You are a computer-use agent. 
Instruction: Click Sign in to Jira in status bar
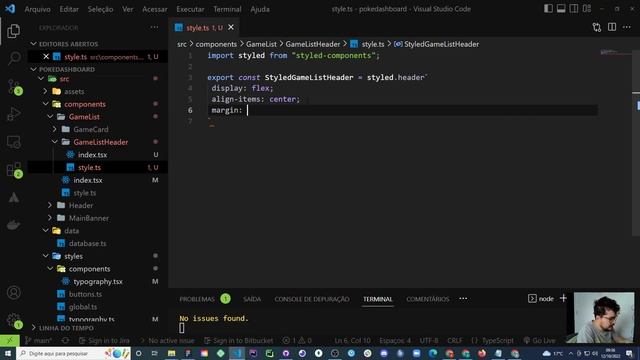tap(104, 340)
